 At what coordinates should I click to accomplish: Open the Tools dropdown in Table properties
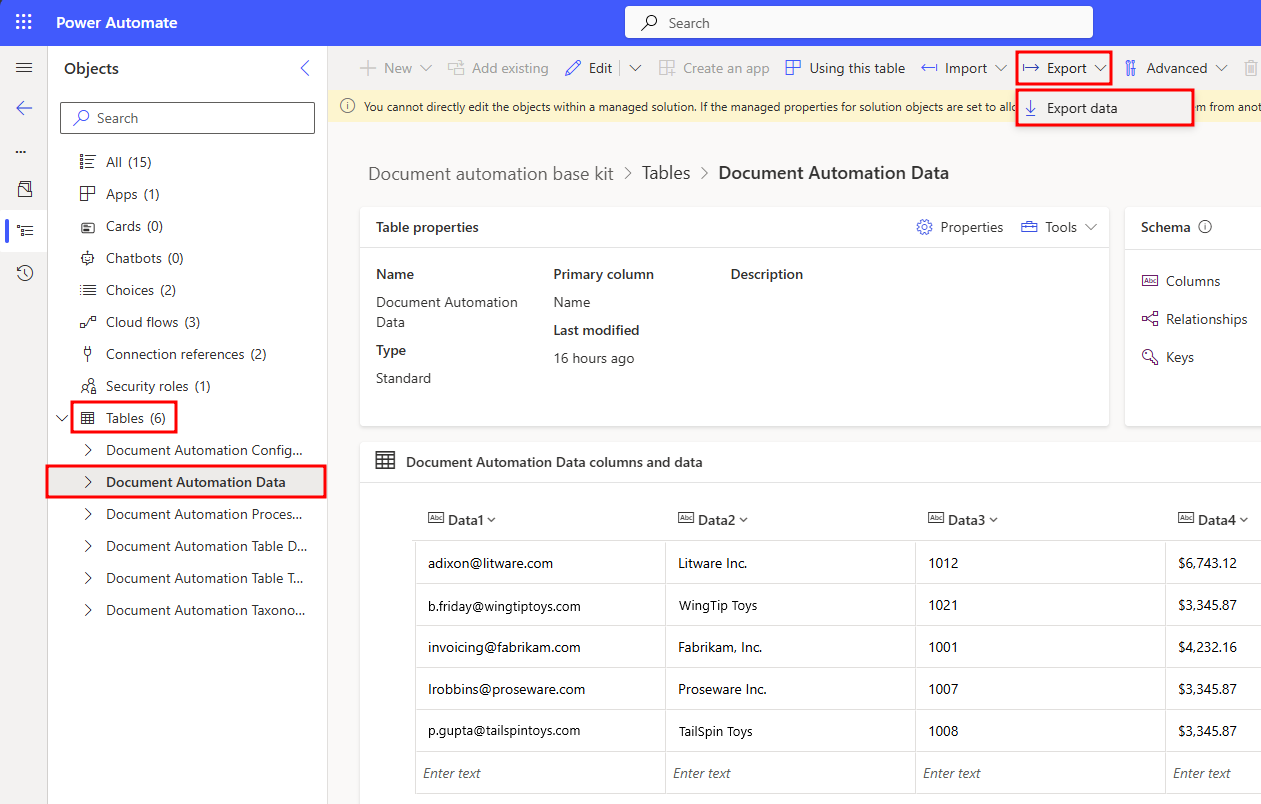pos(1059,227)
